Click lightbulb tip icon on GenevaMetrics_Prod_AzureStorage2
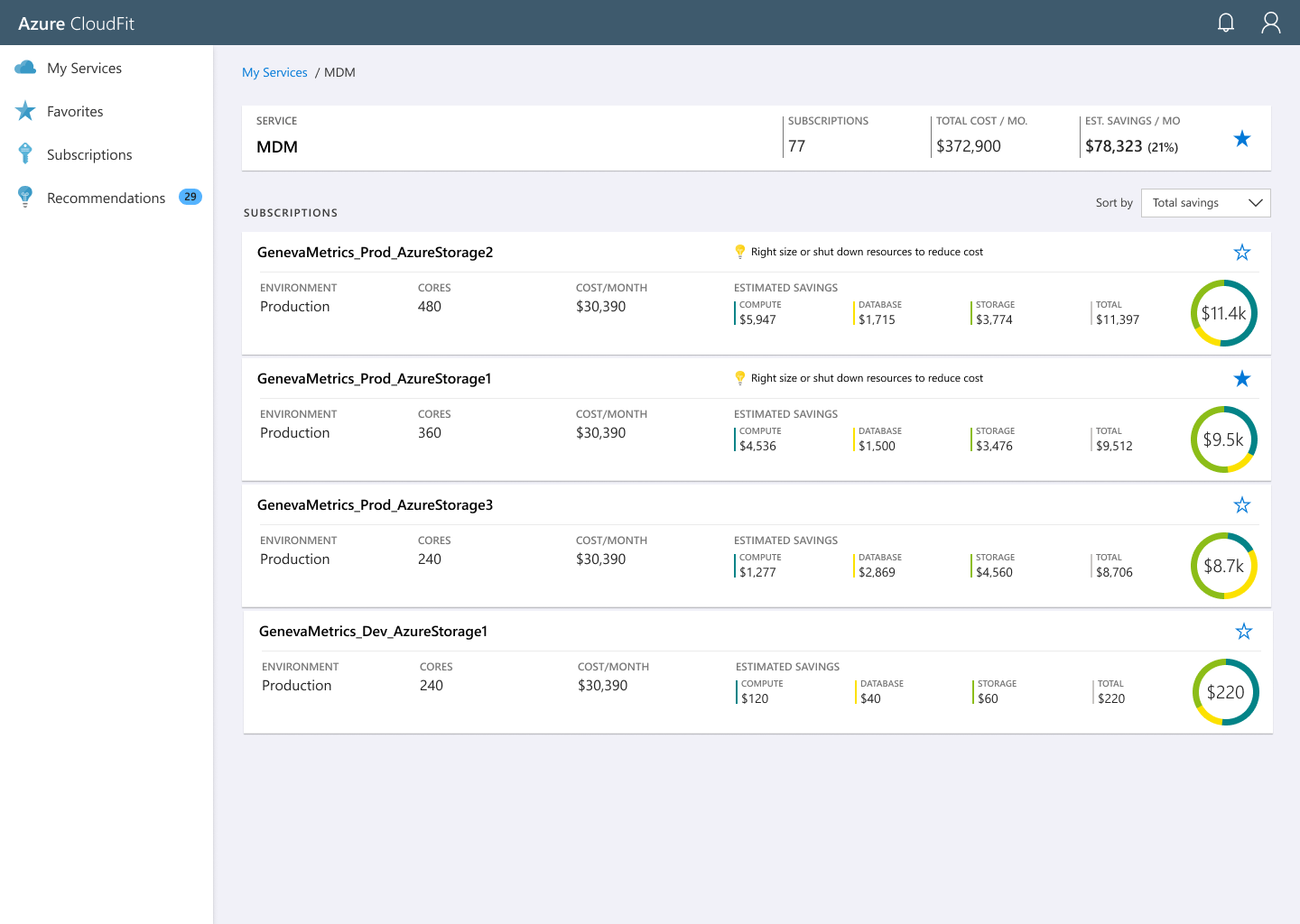The width and height of the screenshot is (1300, 924). (x=740, y=252)
